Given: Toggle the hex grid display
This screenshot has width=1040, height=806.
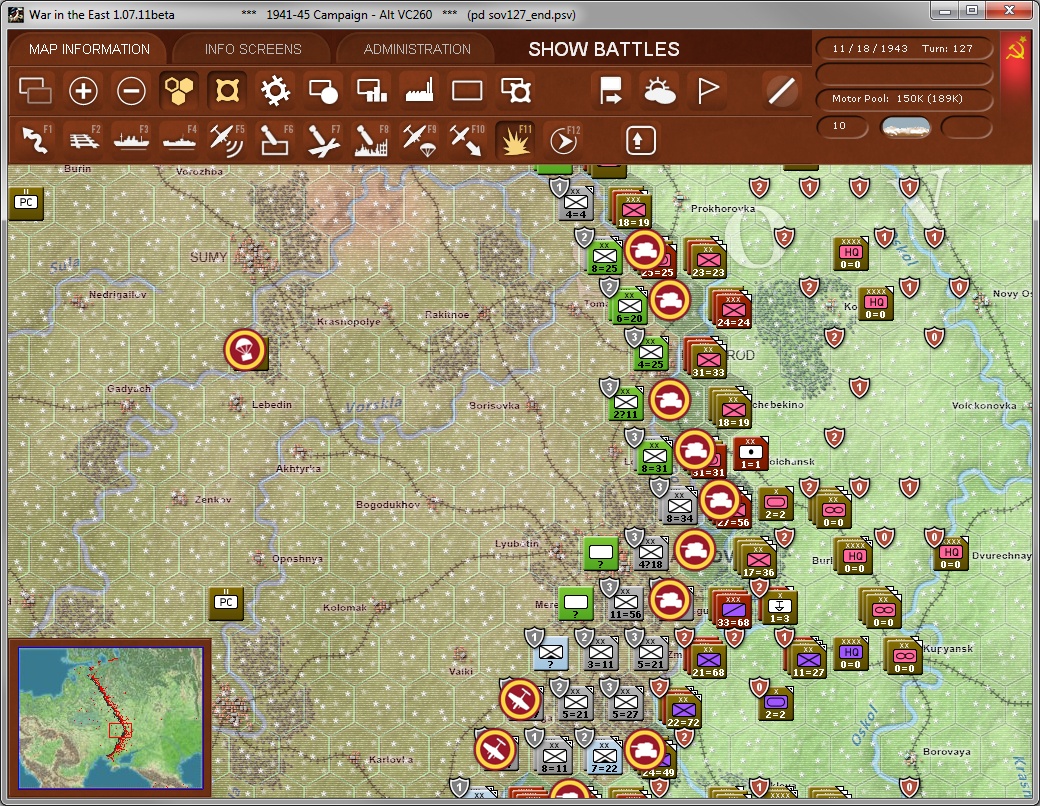Looking at the screenshot, I should point(179,90).
